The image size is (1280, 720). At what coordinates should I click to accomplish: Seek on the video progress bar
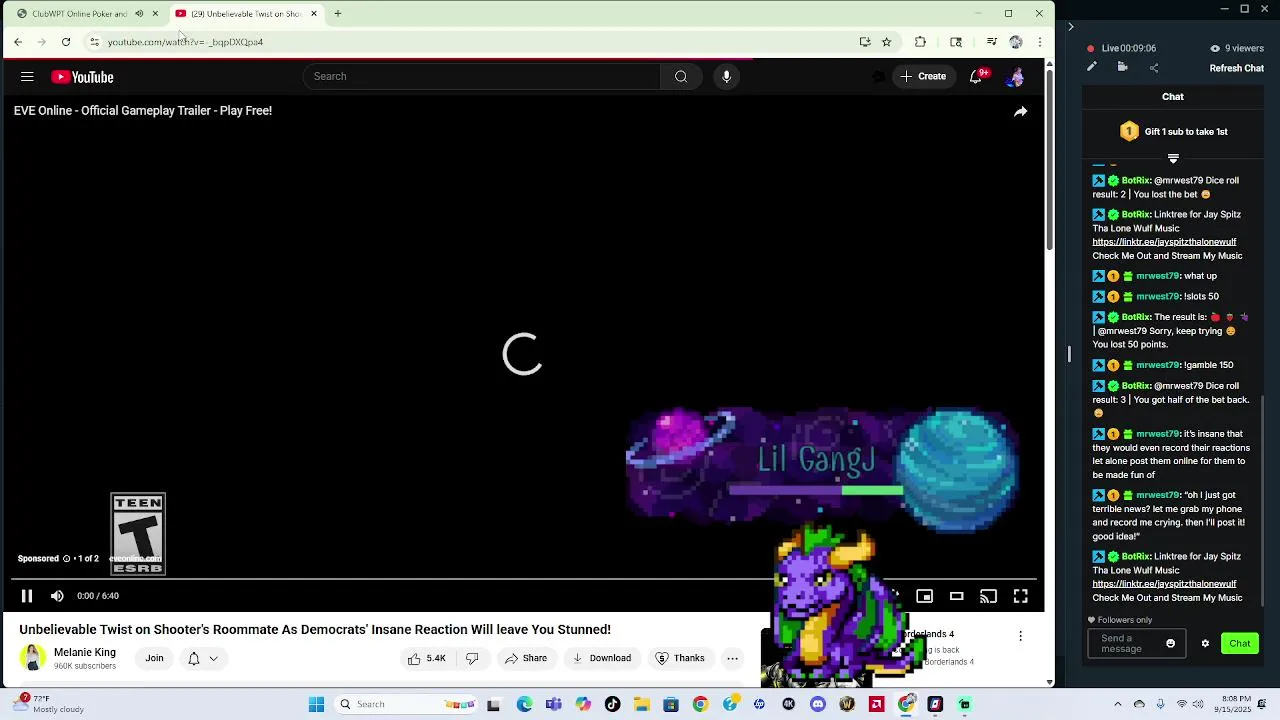click(524, 579)
